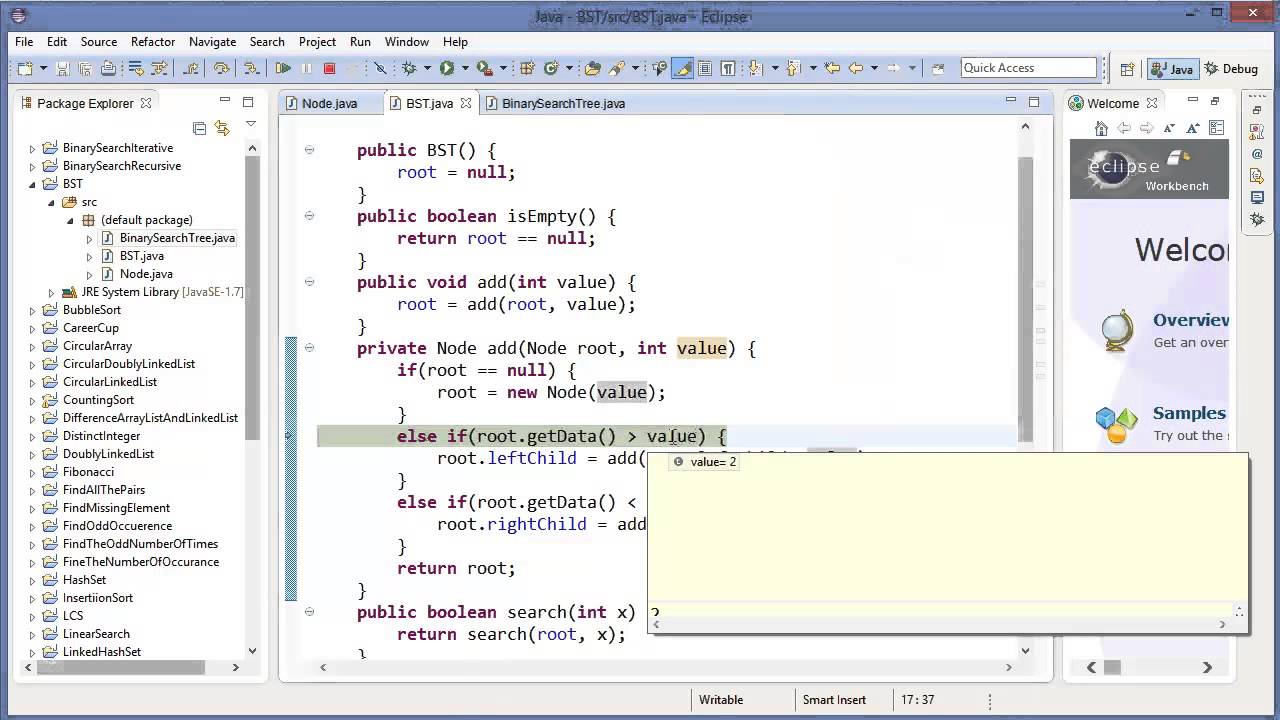Expand the JRE System Library node
The image size is (1280, 720).
pyautogui.click(x=51, y=292)
